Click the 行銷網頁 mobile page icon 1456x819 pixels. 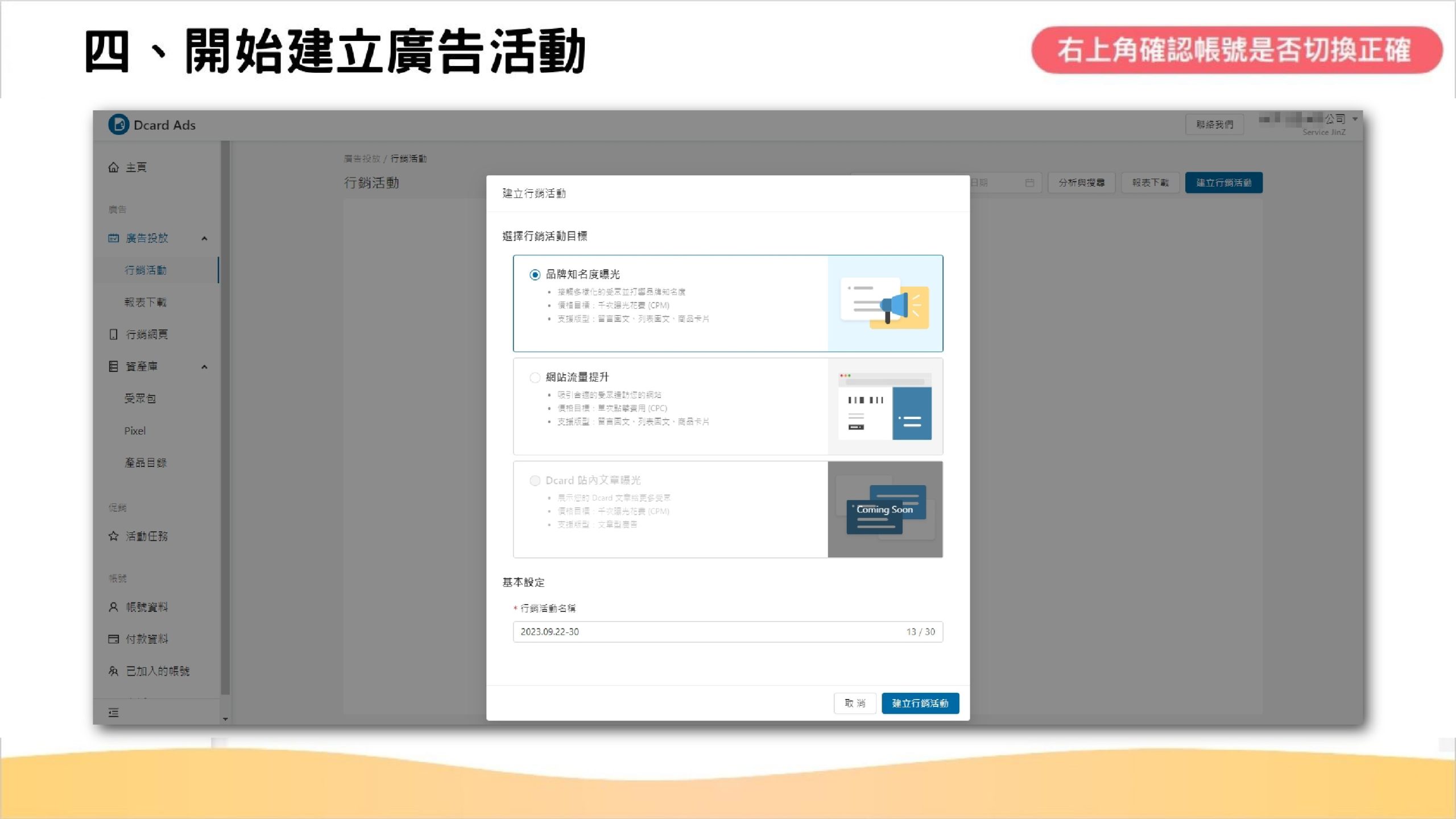[x=113, y=334]
